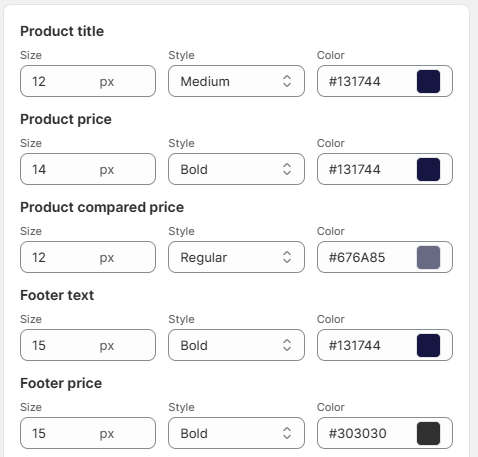Click the #303030 hex color text

[x=357, y=433]
